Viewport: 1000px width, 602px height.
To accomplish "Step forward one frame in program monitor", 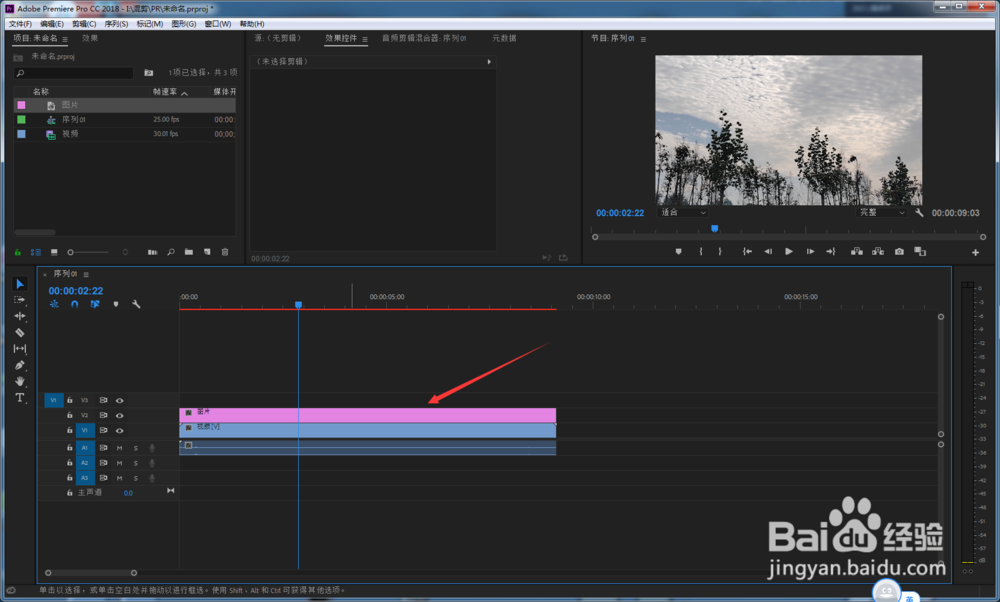I will tap(810, 252).
